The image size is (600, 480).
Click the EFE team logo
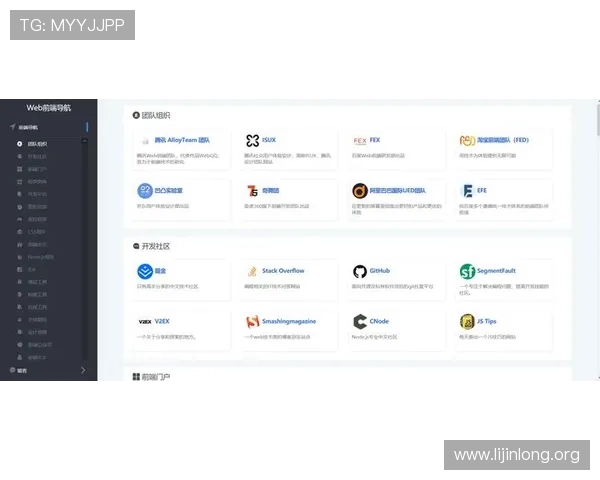pyautogui.click(x=467, y=190)
